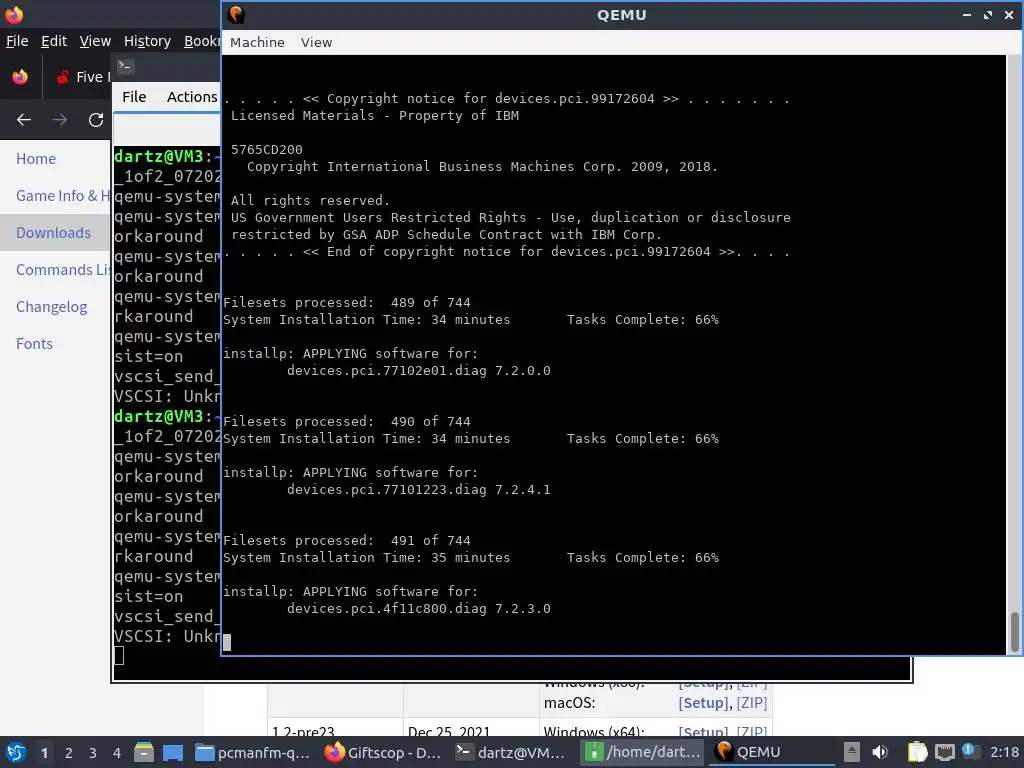Click 'Filesets processed: 491 of 744' line
This screenshot has height=768, width=1024.
347,540
